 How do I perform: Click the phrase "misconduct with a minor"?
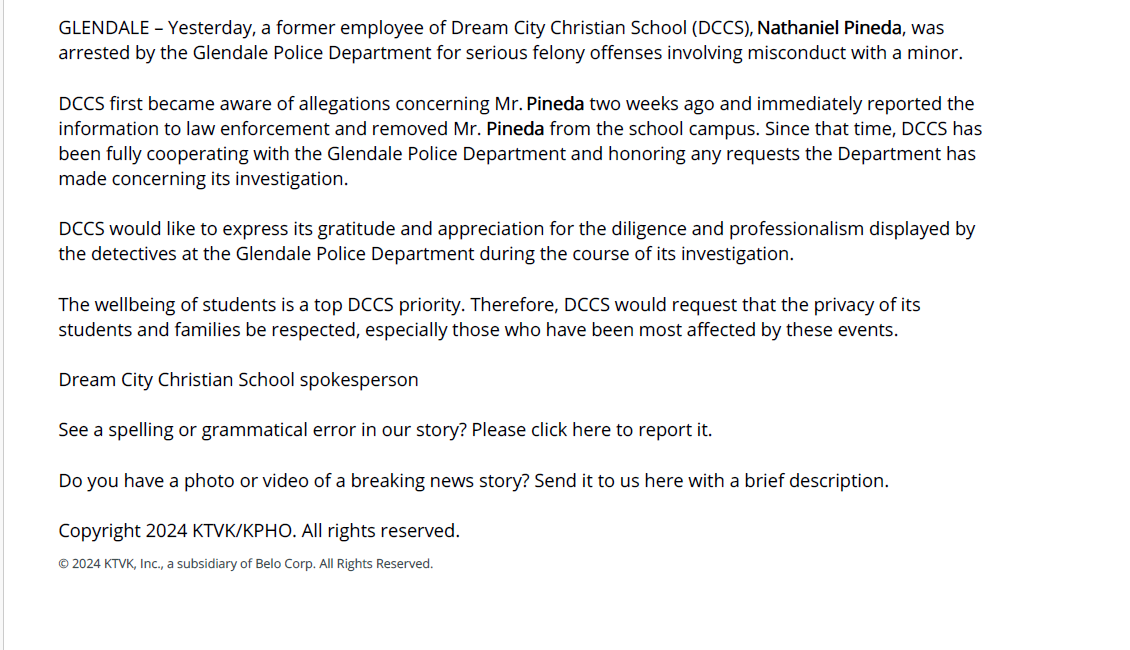854,53
